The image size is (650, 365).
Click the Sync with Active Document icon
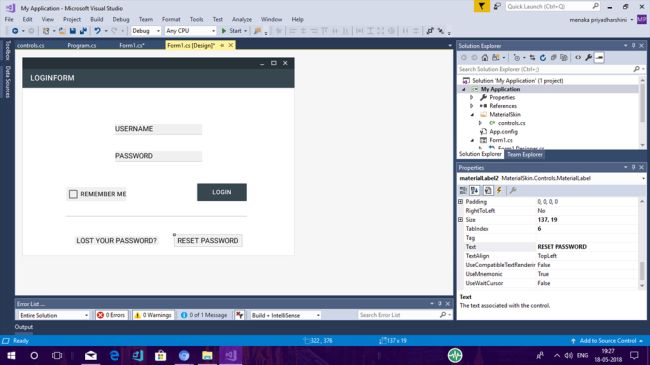tap(532, 58)
